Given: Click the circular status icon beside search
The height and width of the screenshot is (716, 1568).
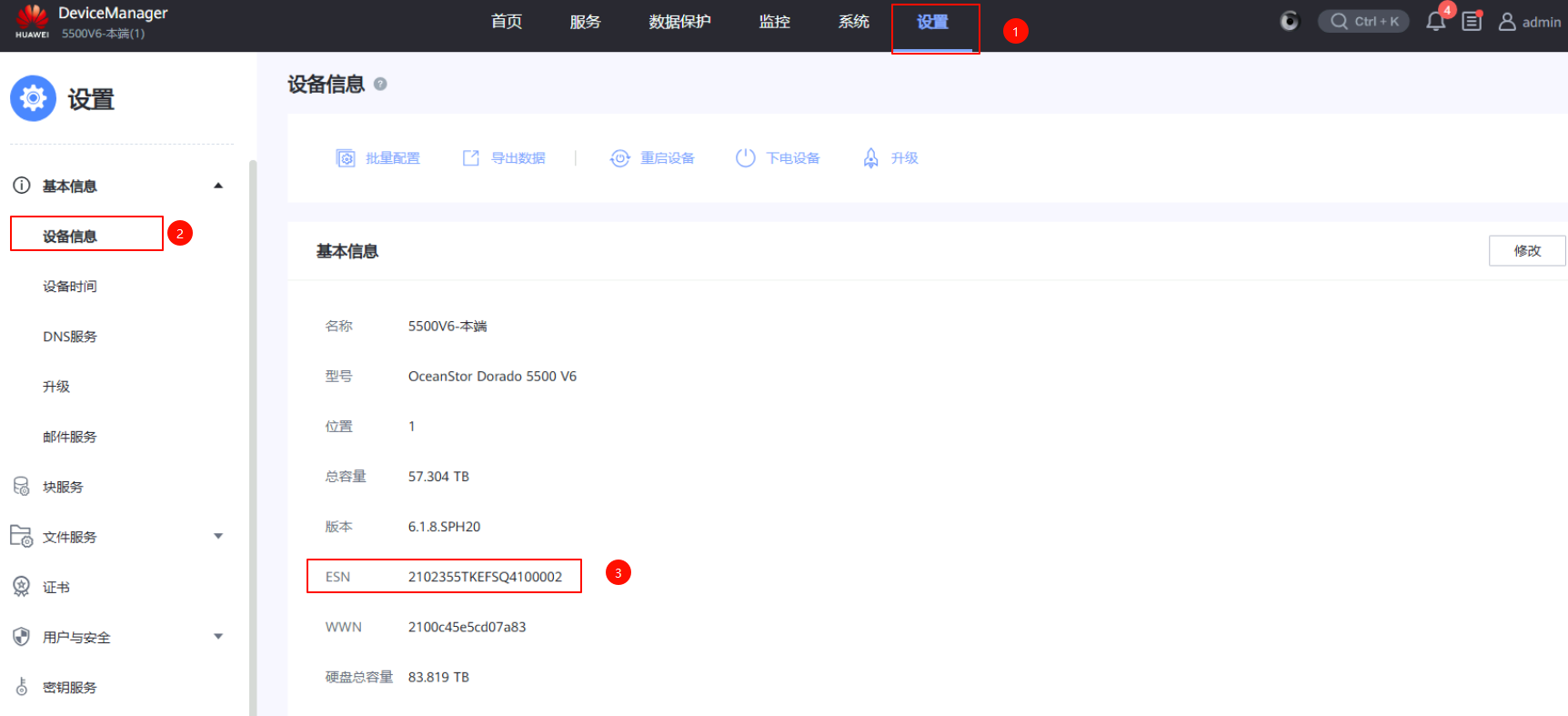Looking at the screenshot, I should coord(1290,21).
